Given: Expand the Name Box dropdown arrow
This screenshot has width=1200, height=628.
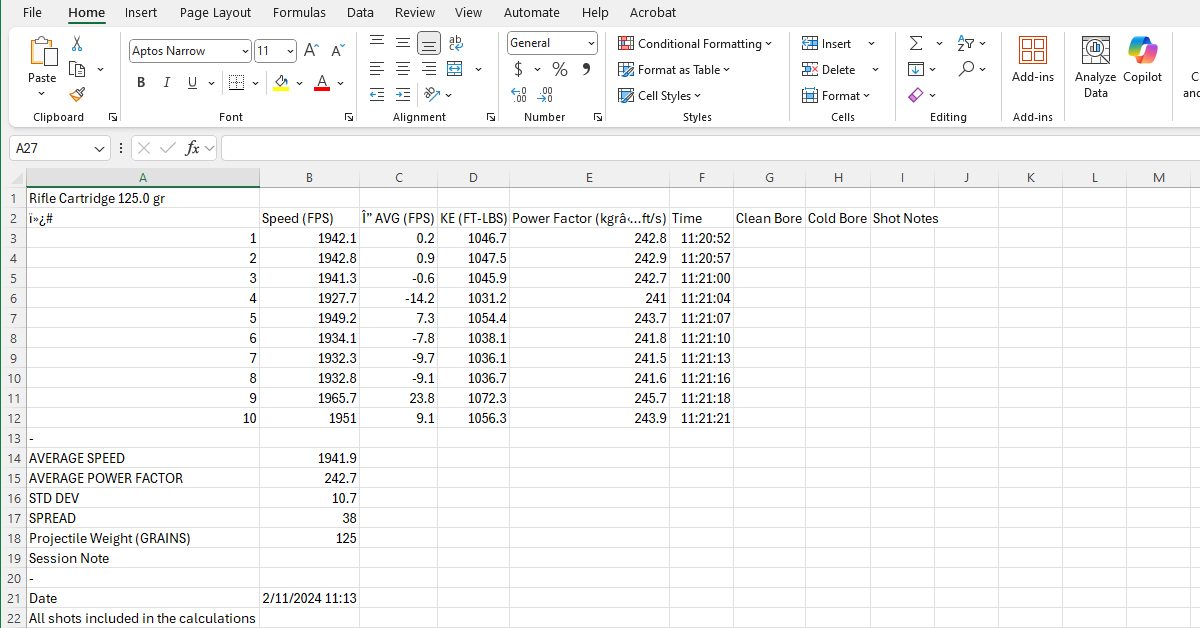Looking at the screenshot, I should pyautogui.click(x=99, y=148).
